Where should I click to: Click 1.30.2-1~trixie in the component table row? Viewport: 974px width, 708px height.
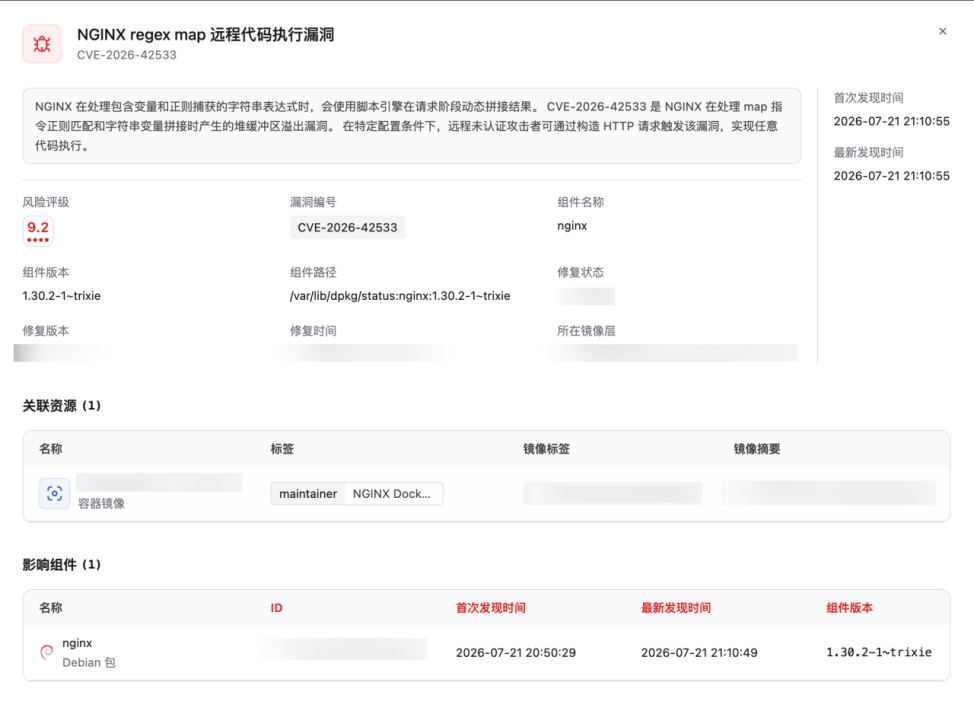click(879, 652)
